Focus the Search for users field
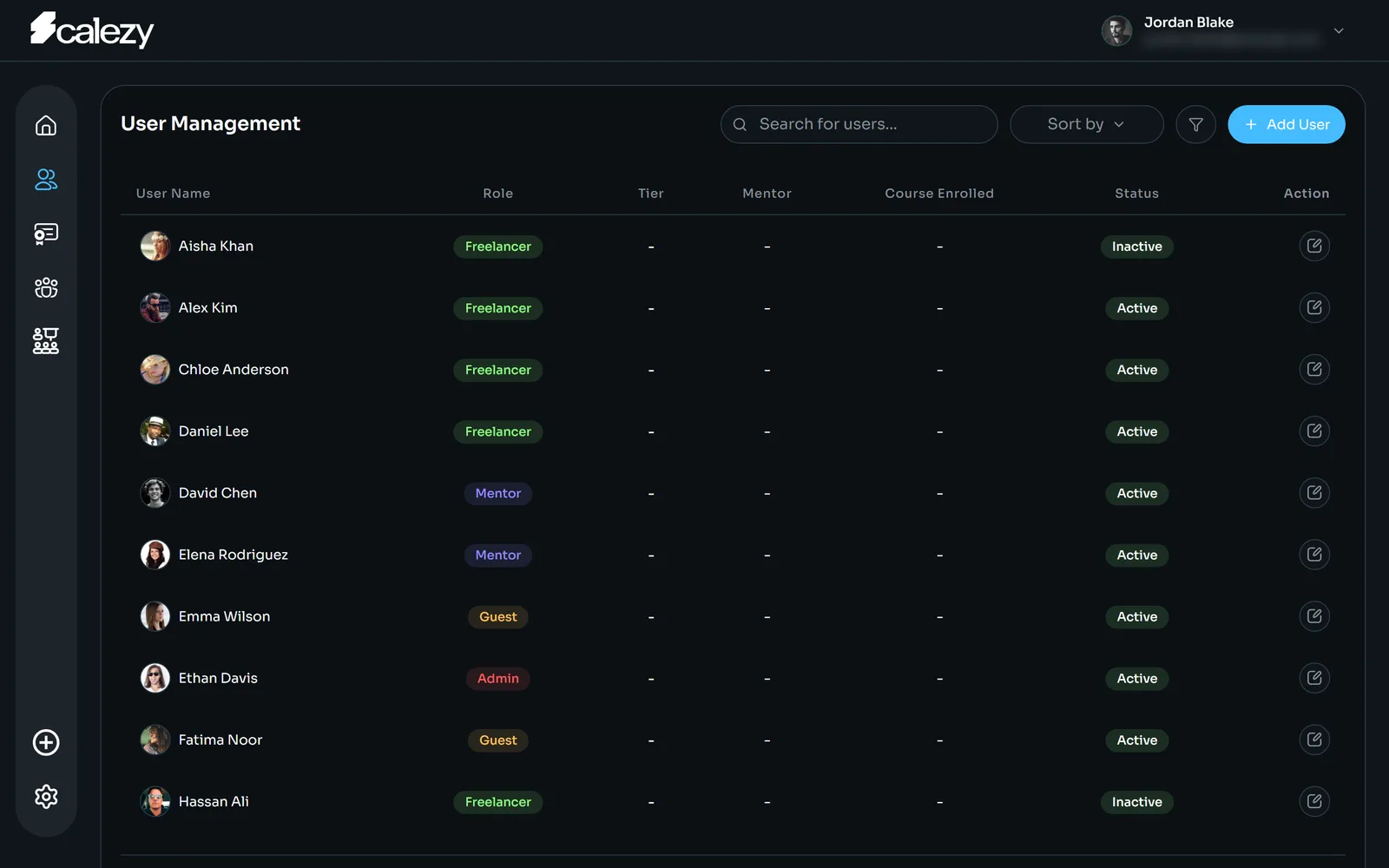Image resolution: width=1389 pixels, height=868 pixels. (859, 124)
